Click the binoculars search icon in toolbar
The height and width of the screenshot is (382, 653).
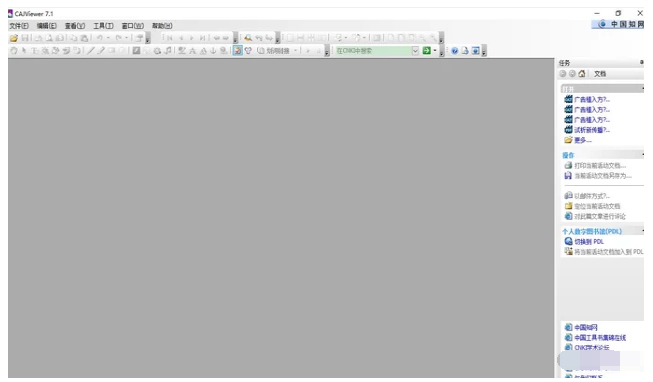248,38
